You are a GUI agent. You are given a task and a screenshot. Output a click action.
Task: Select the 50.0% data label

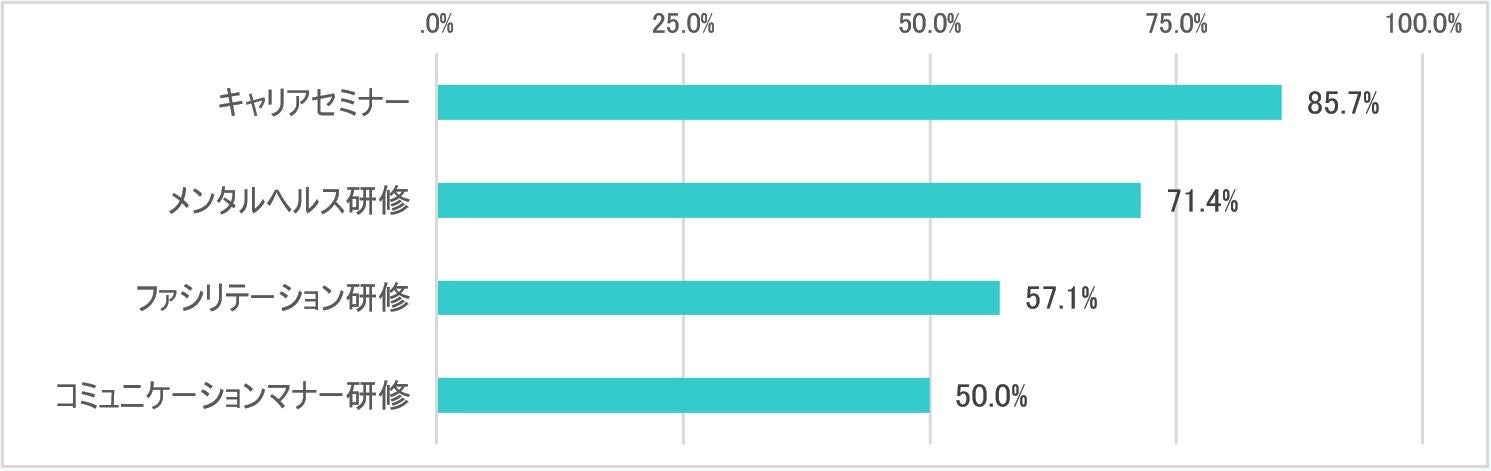click(991, 396)
